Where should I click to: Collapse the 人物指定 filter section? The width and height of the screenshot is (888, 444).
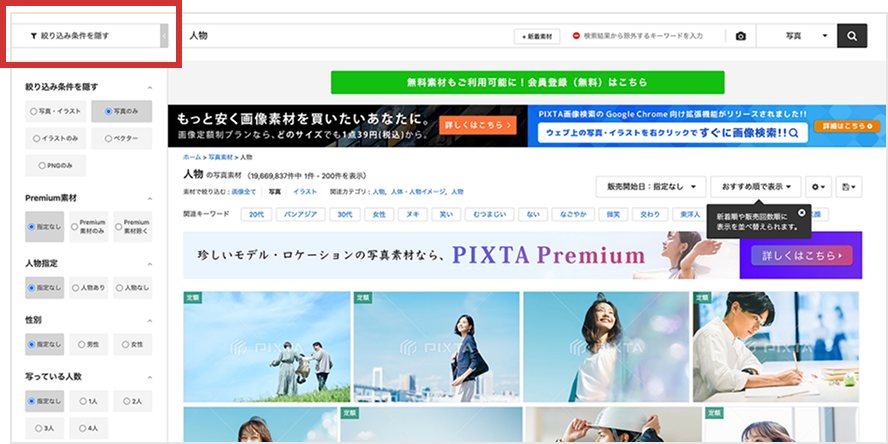pyautogui.click(x=150, y=264)
